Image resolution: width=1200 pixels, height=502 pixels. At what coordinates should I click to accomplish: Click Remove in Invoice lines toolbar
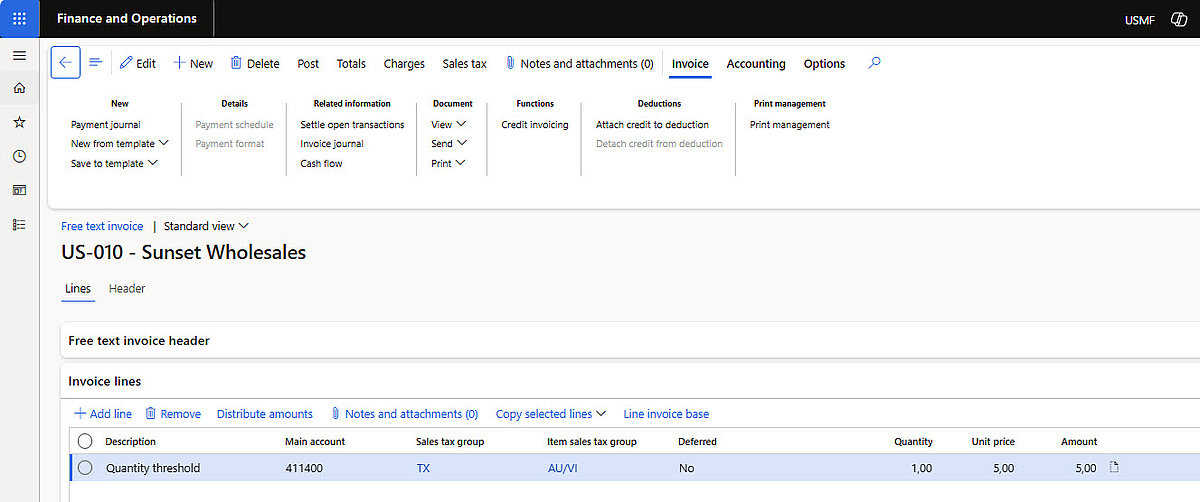coord(173,413)
